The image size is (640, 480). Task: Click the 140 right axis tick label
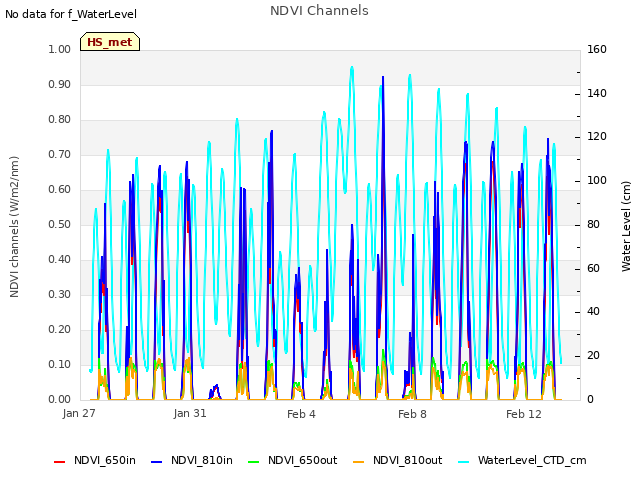597,93
